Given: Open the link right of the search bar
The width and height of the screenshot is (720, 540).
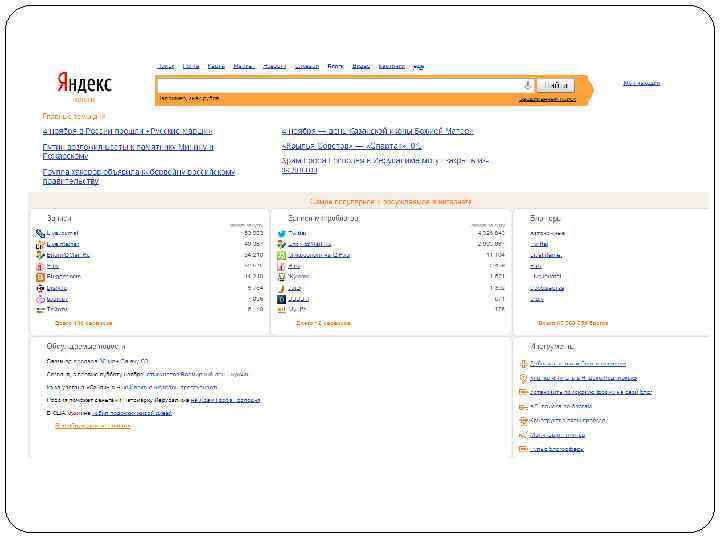Looking at the screenshot, I should pyautogui.click(x=641, y=83).
